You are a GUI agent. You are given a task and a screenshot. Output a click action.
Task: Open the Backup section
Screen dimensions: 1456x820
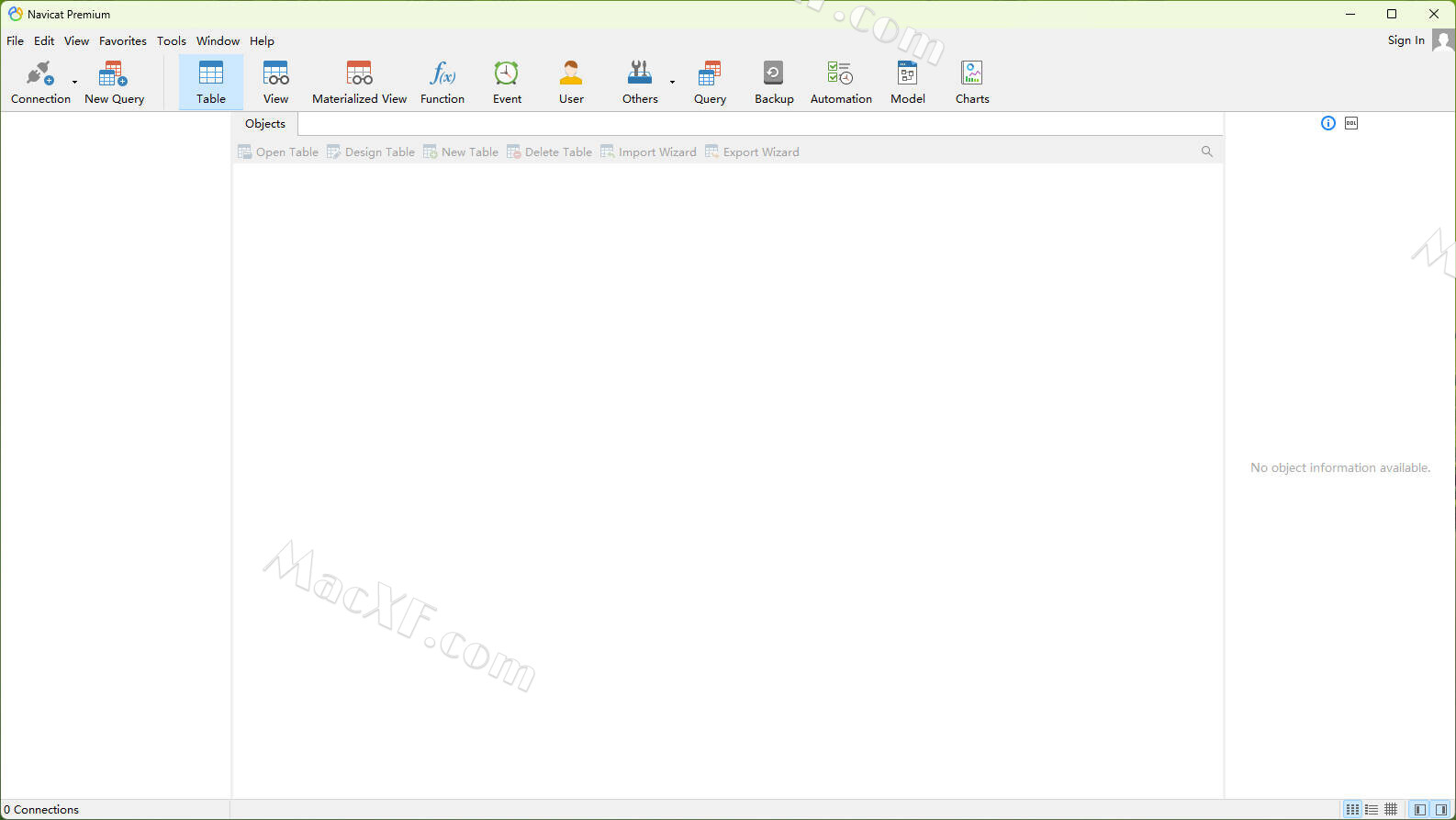[774, 82]
